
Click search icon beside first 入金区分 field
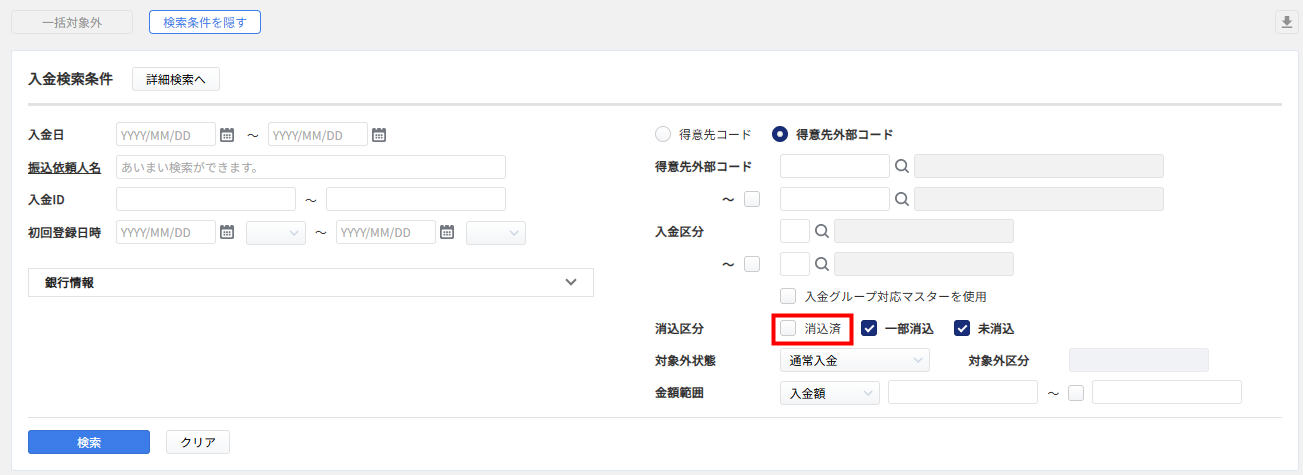822,232
